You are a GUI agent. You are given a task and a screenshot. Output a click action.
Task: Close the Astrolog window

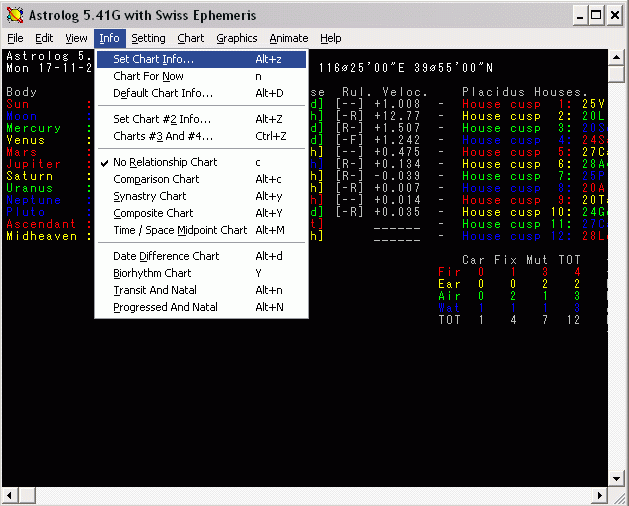[x=615, y=15]
